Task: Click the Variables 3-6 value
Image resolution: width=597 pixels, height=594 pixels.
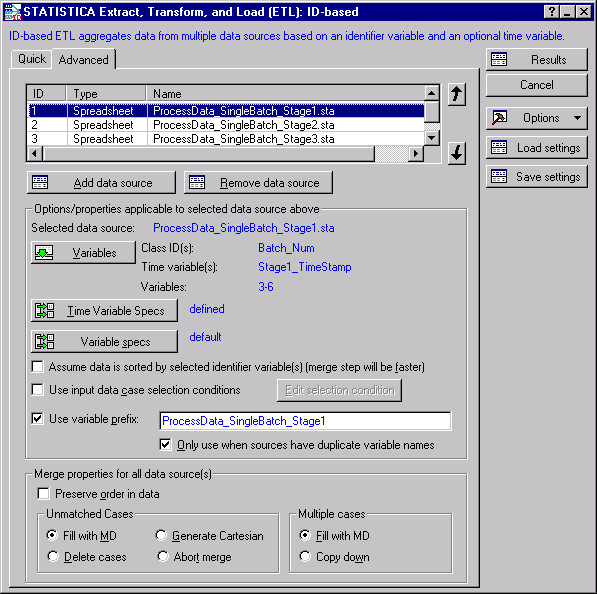Action: [x=266, y=287]
